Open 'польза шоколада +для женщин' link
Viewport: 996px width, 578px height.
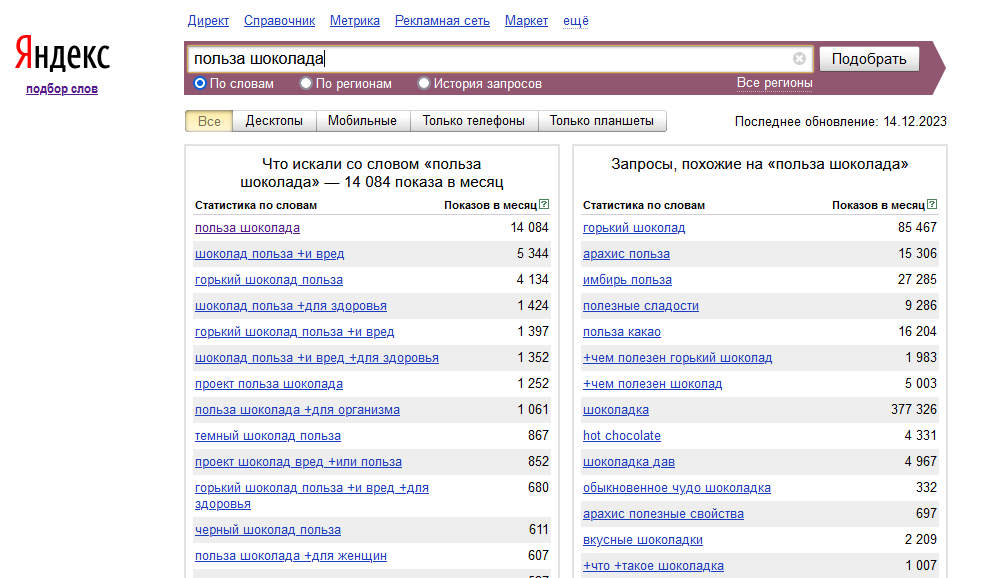[291, 556]
